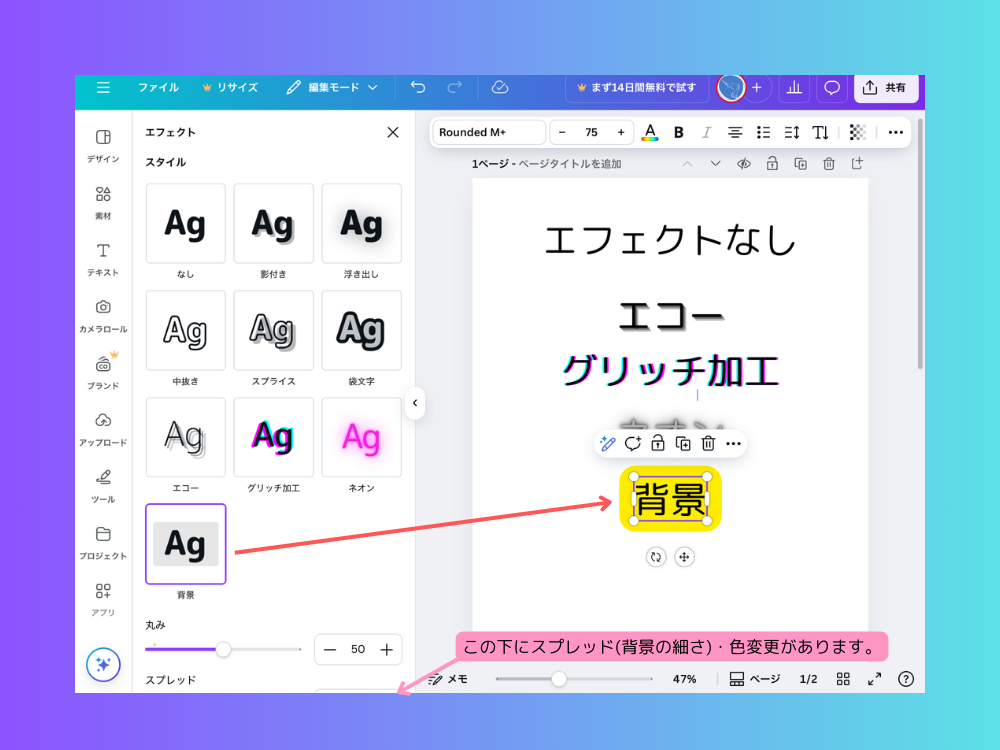This screenshot has height=750, width=1000.
Task: Collapse the side panel with arrow handle
Action: point(415,403)
